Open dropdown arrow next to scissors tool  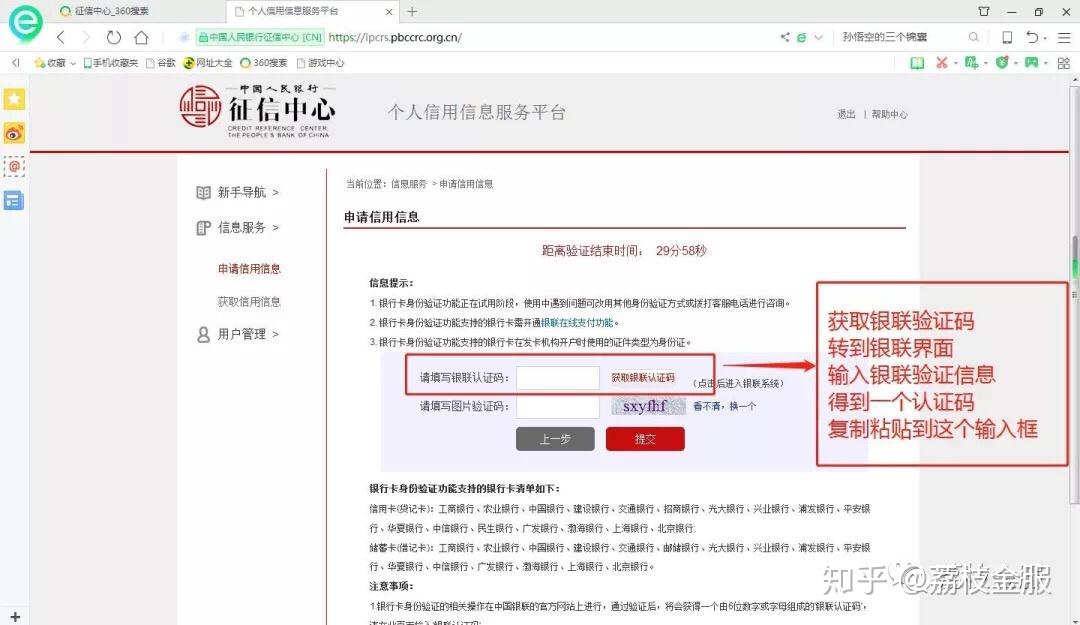click(955, 63)
